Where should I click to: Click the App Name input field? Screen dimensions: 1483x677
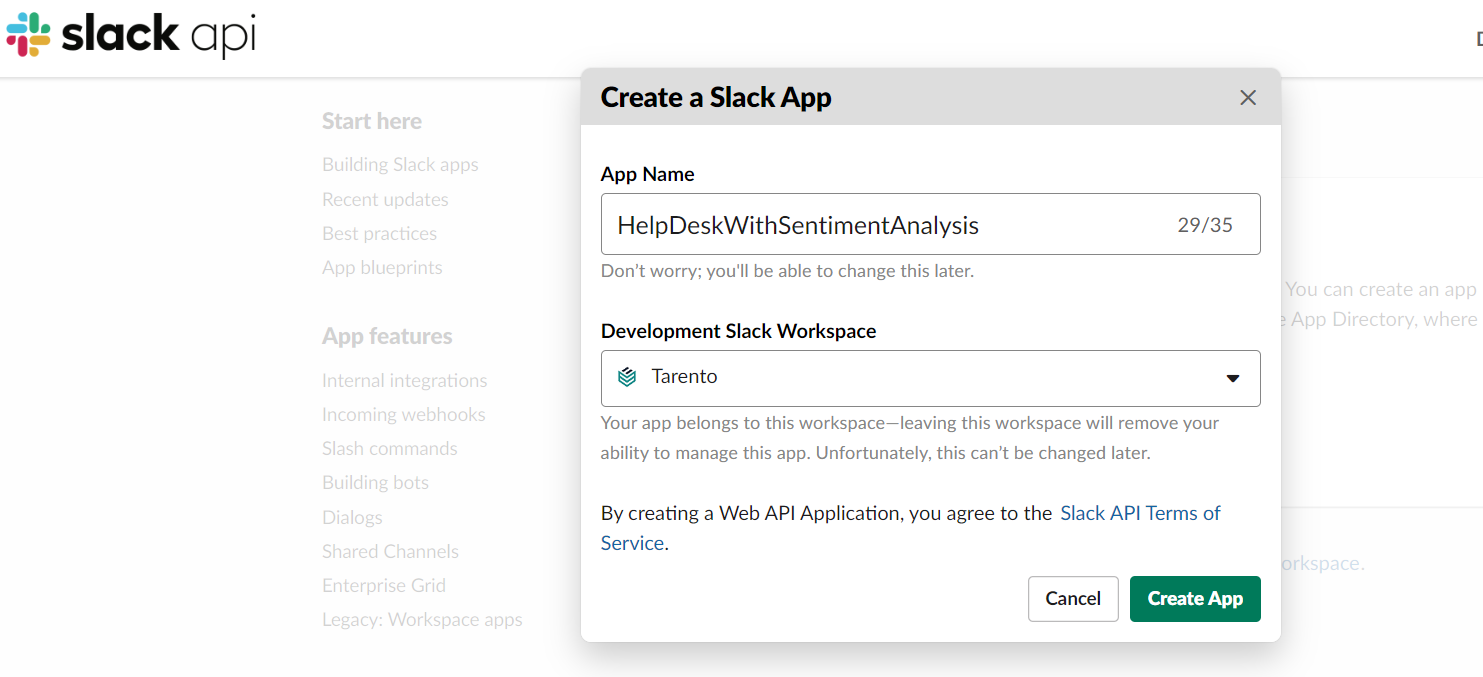890,225
